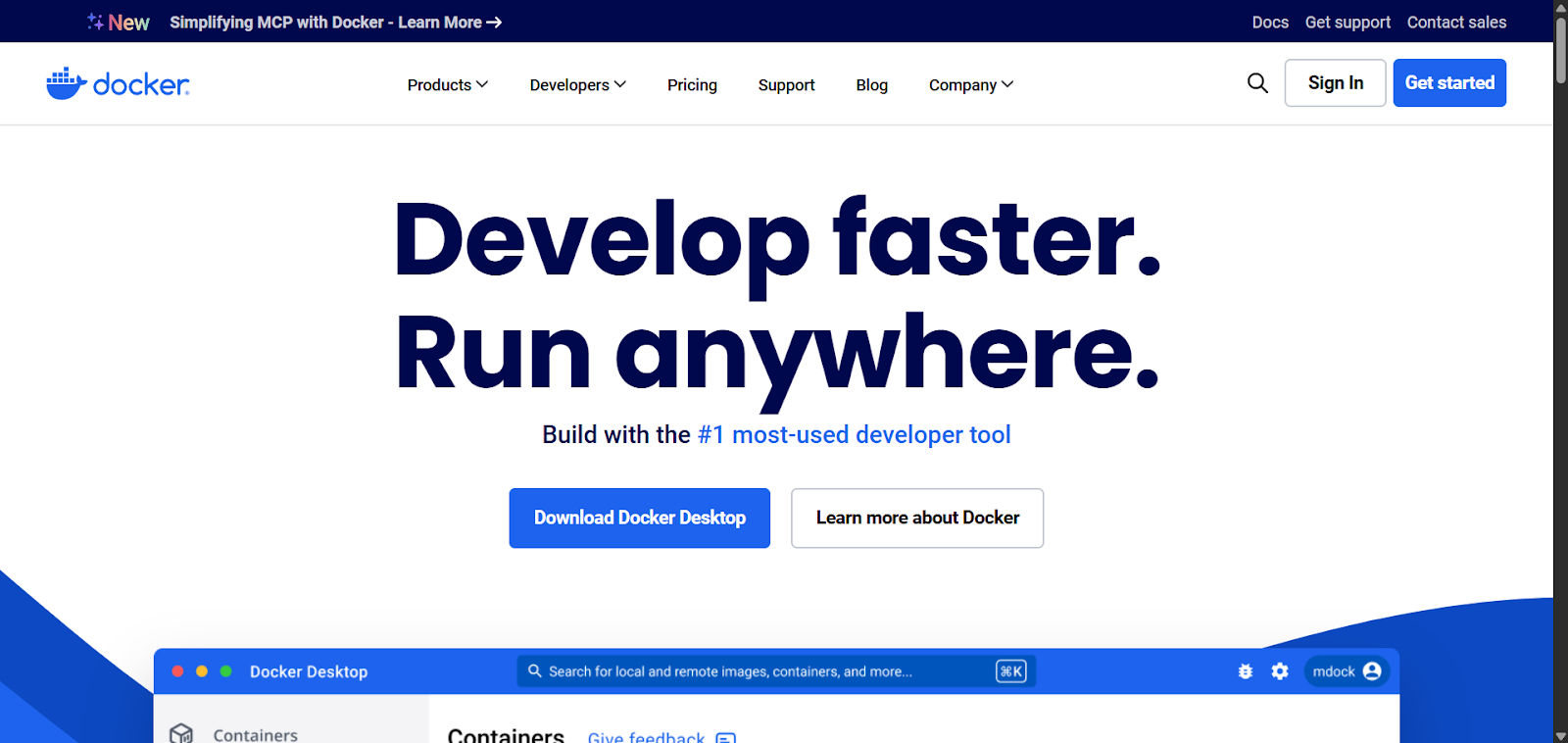Click the green window dot in Docker Desktop preview
Image resolution: width=1568 pixels, height=743 pixels.
(x=226, y=671)
